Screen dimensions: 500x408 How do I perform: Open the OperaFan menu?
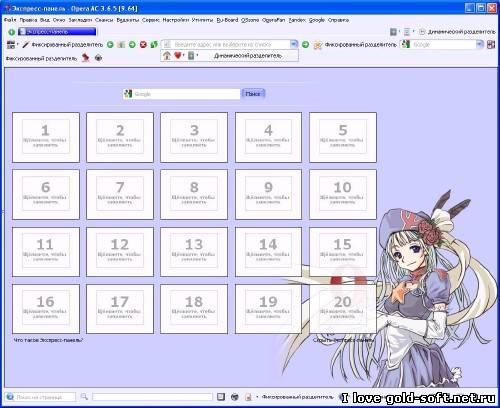pos(274,20)
